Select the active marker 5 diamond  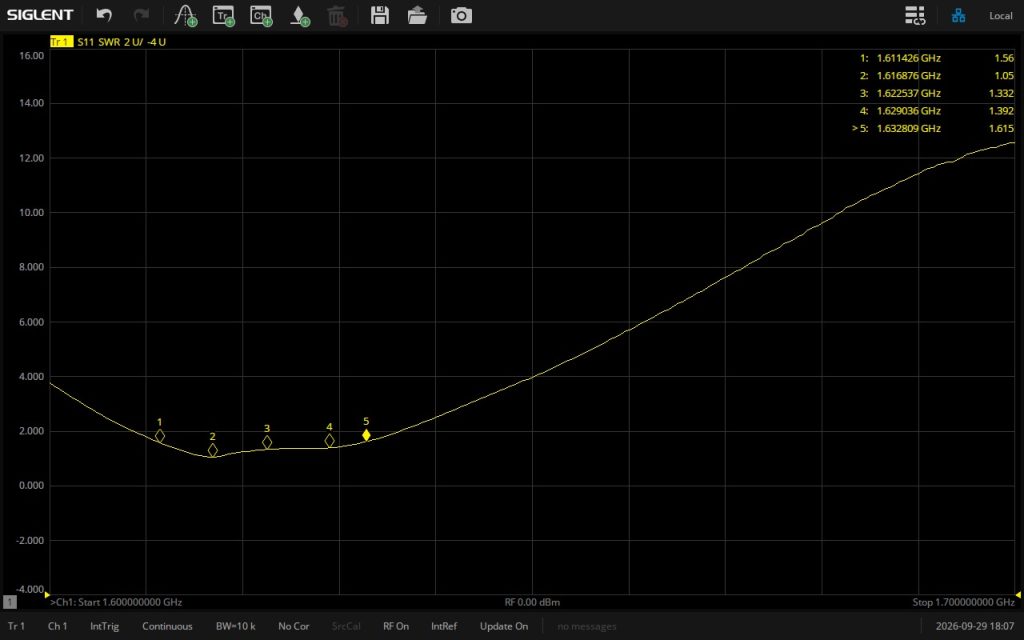click(x=366, y=436)
